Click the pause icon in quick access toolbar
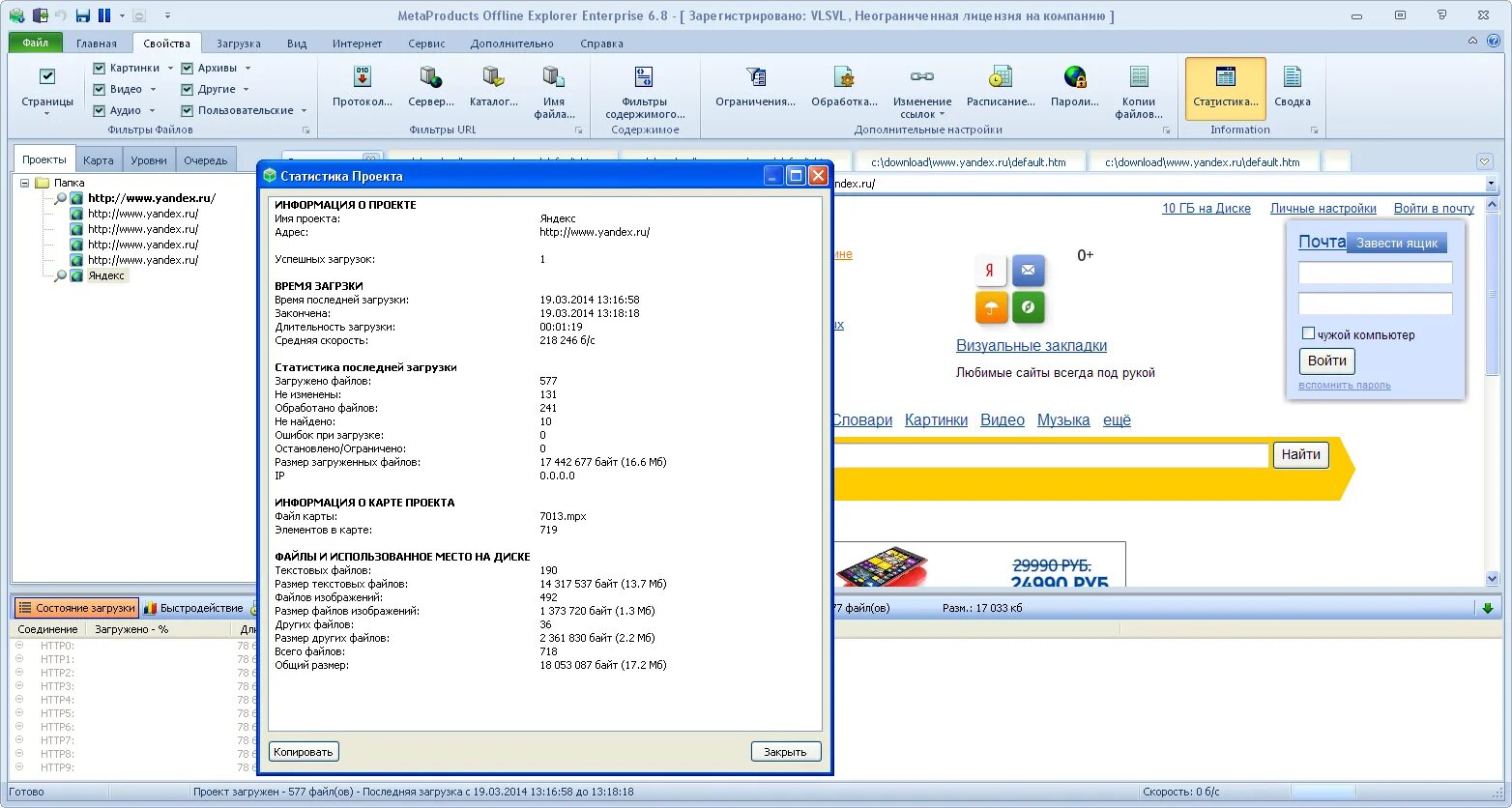 [104, 15]
